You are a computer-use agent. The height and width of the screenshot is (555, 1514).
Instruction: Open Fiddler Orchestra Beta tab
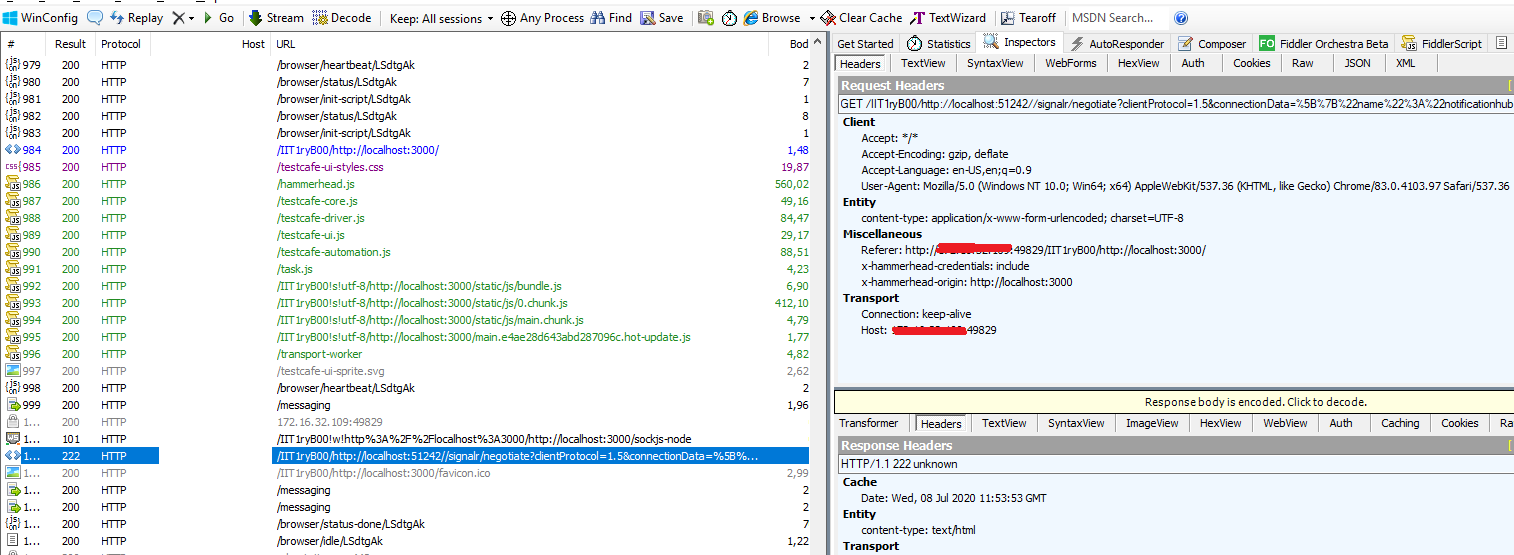click(x=1324, y=44)
